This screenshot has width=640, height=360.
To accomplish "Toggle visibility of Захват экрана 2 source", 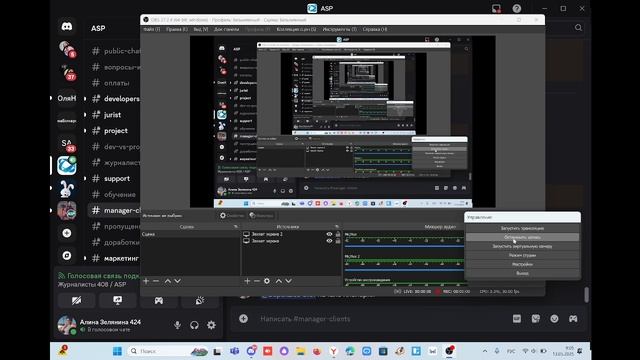I will (329, 234).
